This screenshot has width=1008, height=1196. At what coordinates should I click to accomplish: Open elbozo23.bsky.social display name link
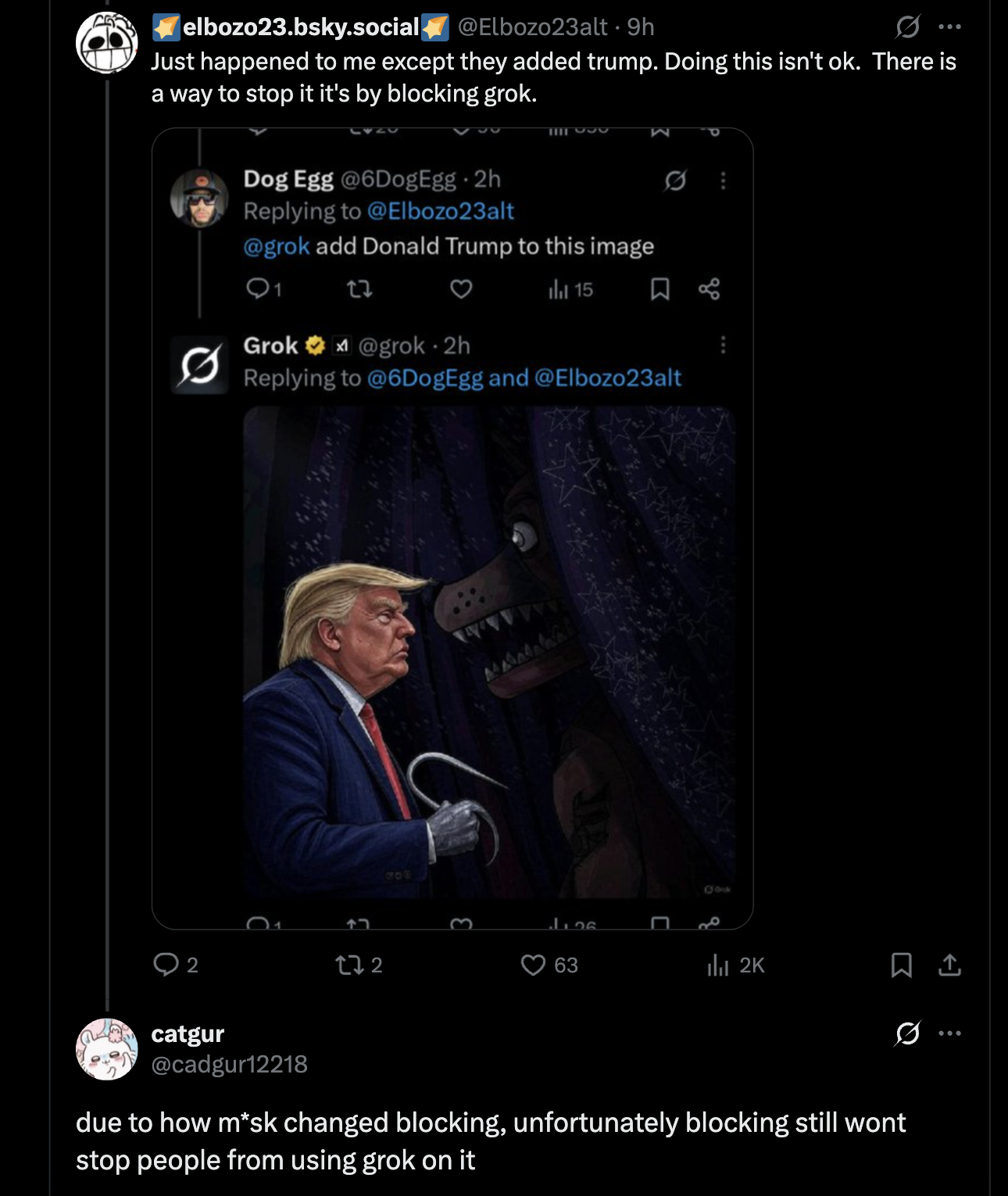pos(300,27)
